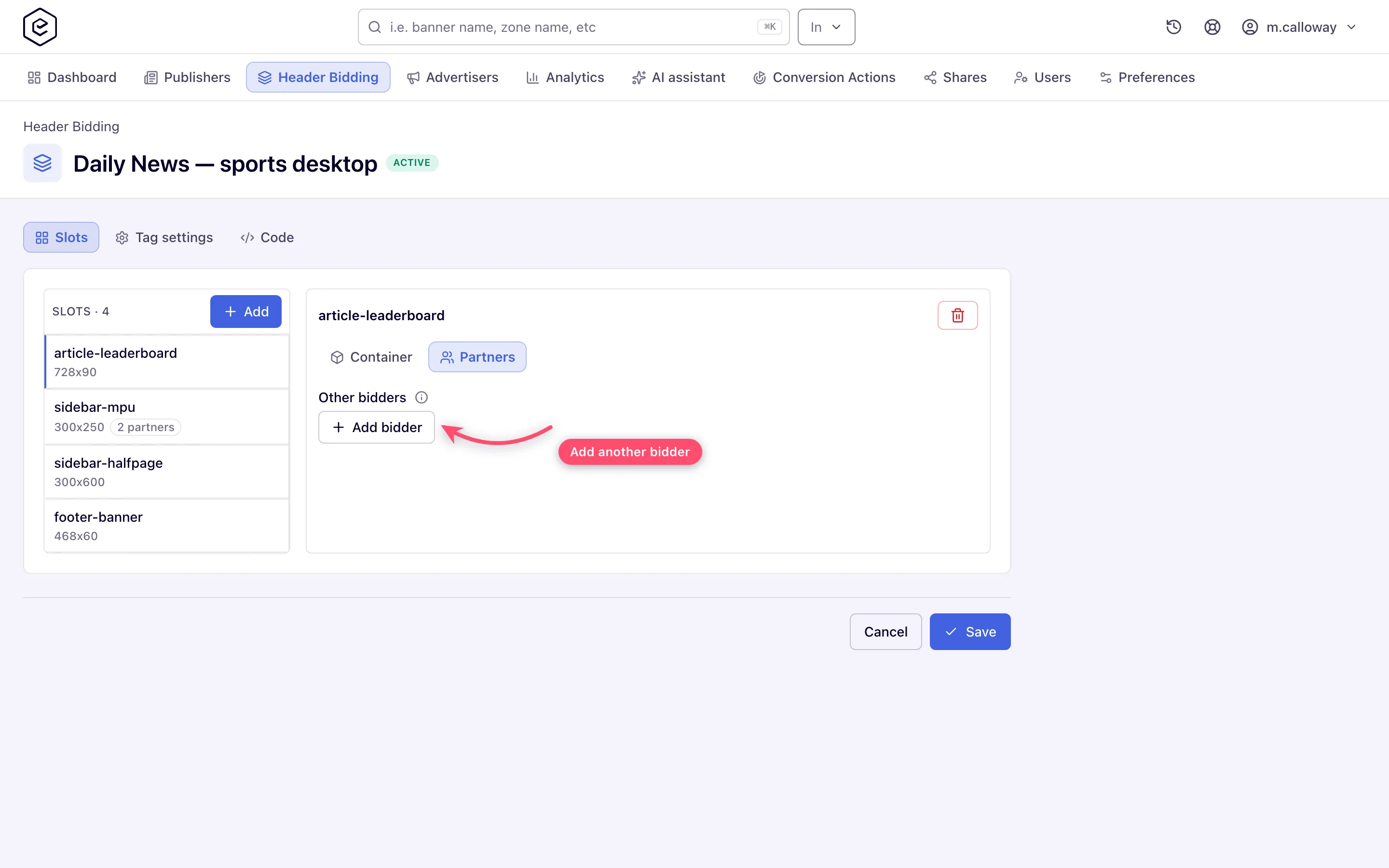The image size is (1389, 868).
Task: Click the ACTIVE status badge
Action: tap(412, 163)
